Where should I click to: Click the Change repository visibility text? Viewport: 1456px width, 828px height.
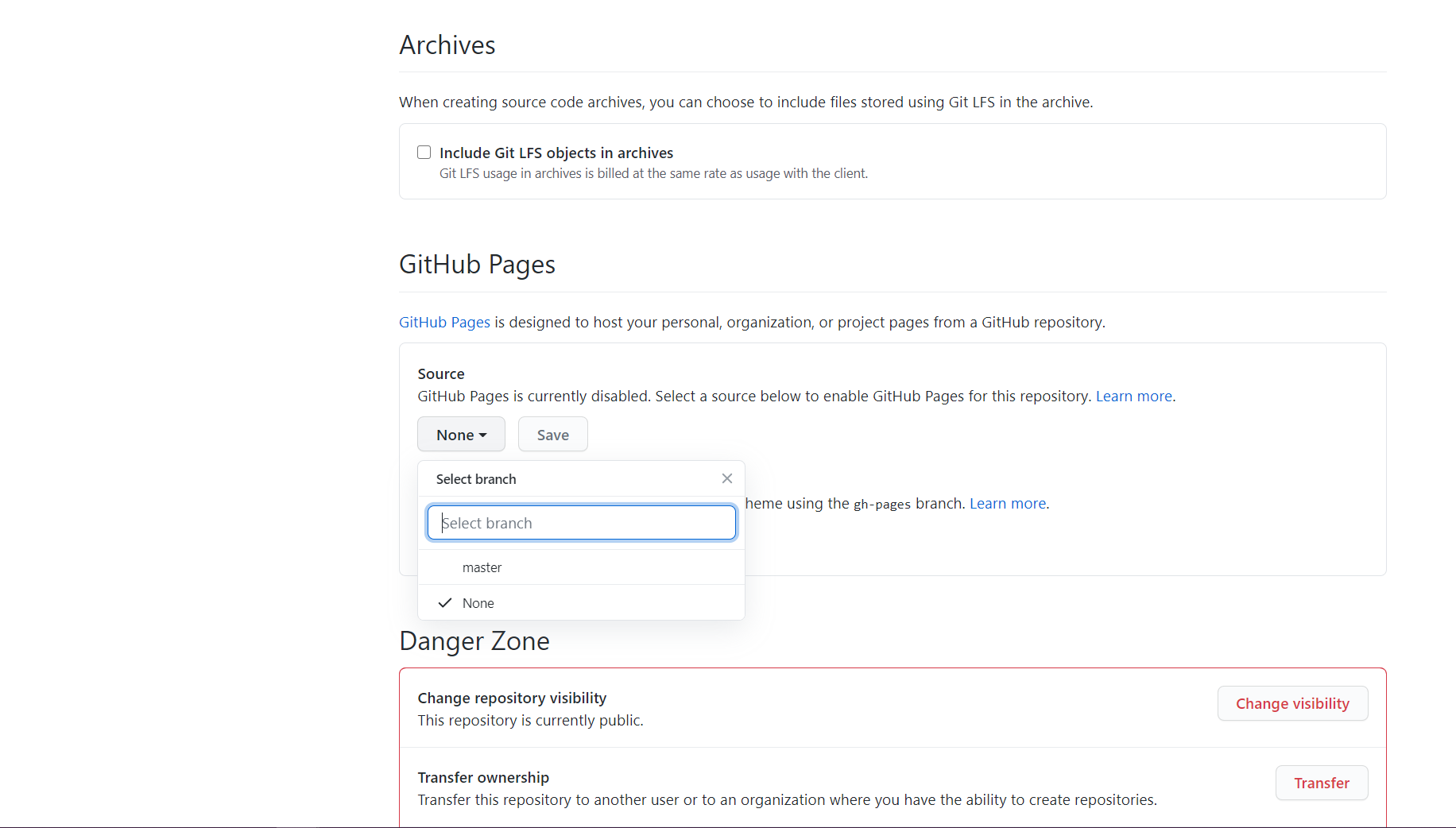pos(512,698)
